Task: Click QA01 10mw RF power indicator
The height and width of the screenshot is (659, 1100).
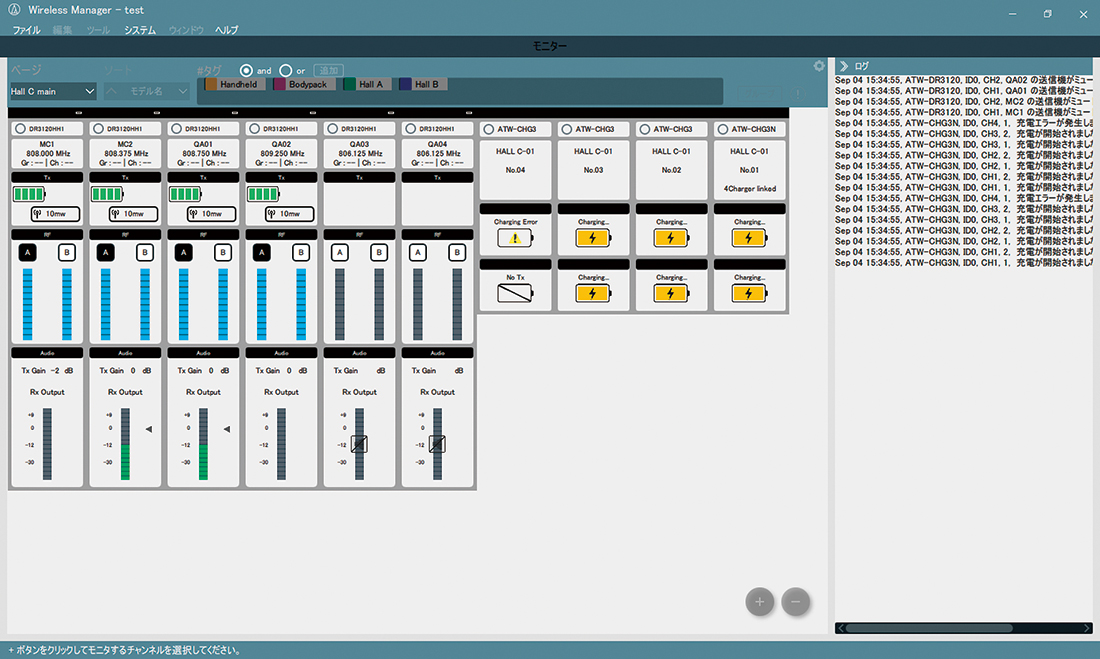Action: tap(211, 213)
